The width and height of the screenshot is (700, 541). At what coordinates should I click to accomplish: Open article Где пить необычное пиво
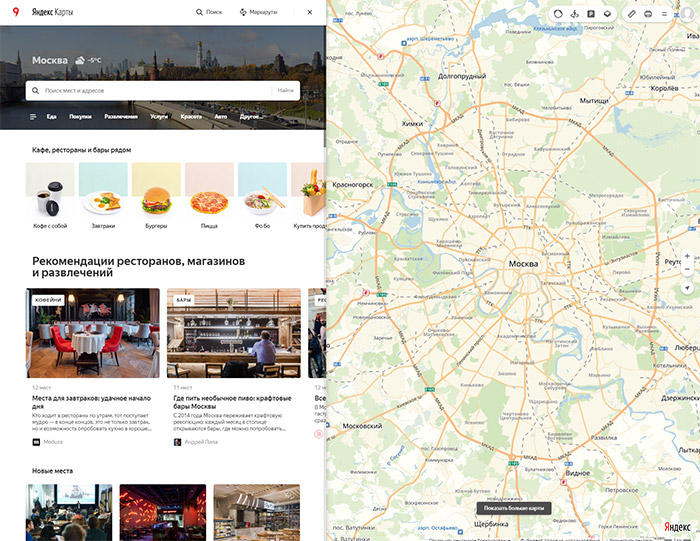(x=232, y=402)
